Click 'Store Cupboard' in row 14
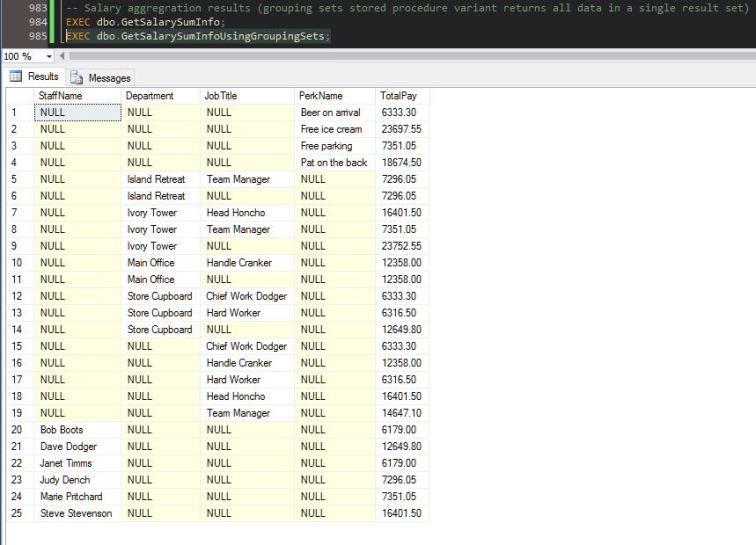The height and width of the screenshot is (545, 756). click(x=161, y=329)
